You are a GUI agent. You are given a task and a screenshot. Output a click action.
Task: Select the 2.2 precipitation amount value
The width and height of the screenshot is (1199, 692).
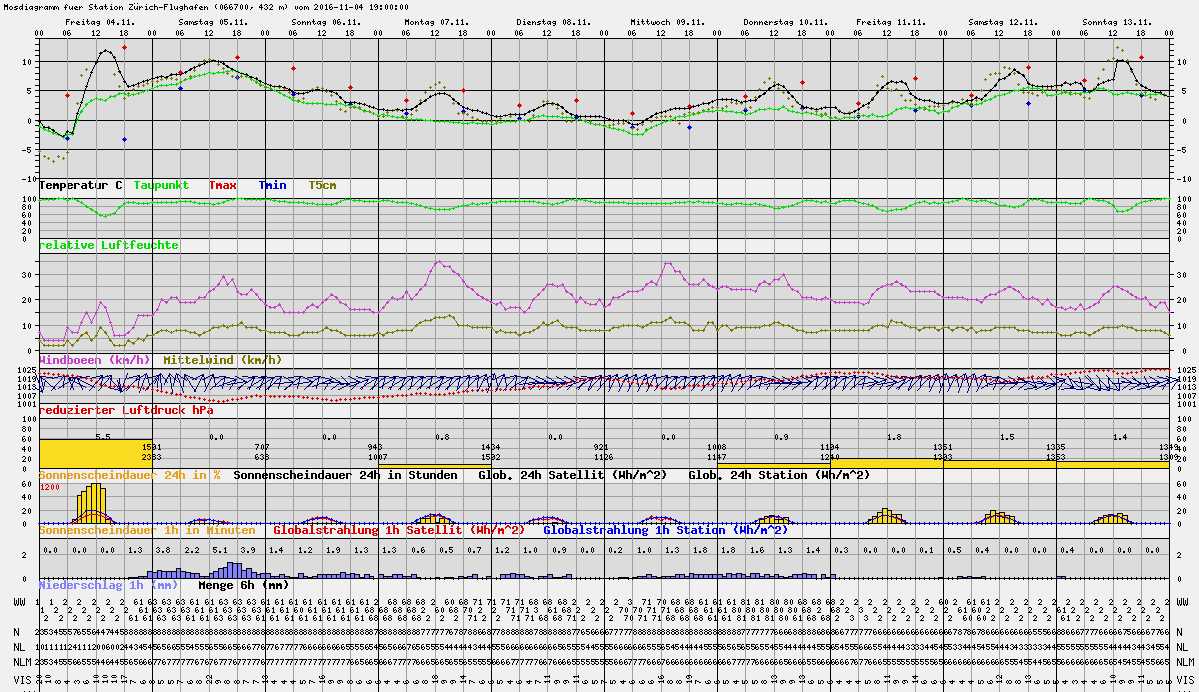point(192,550)
